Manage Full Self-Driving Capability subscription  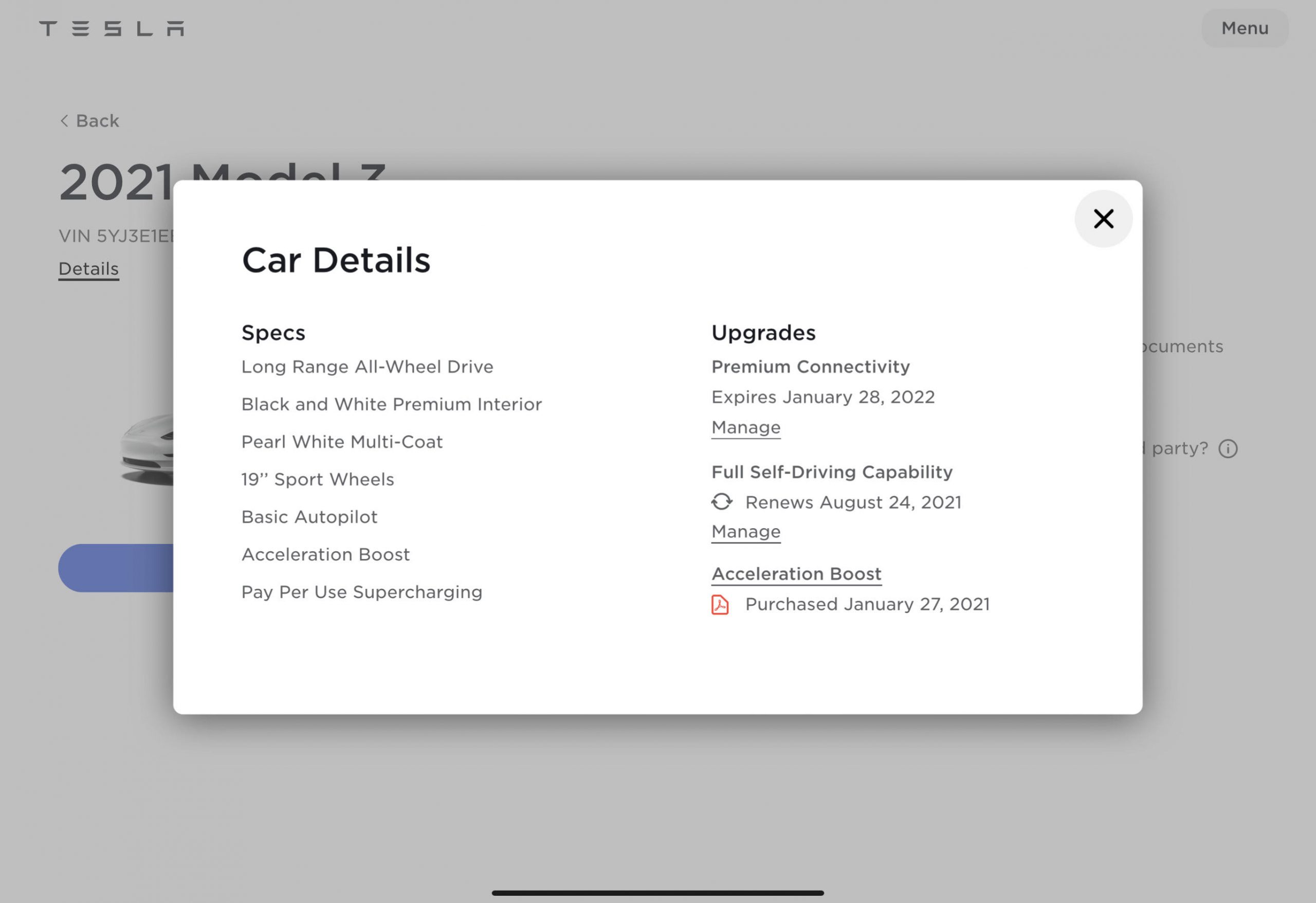(745, 531)
